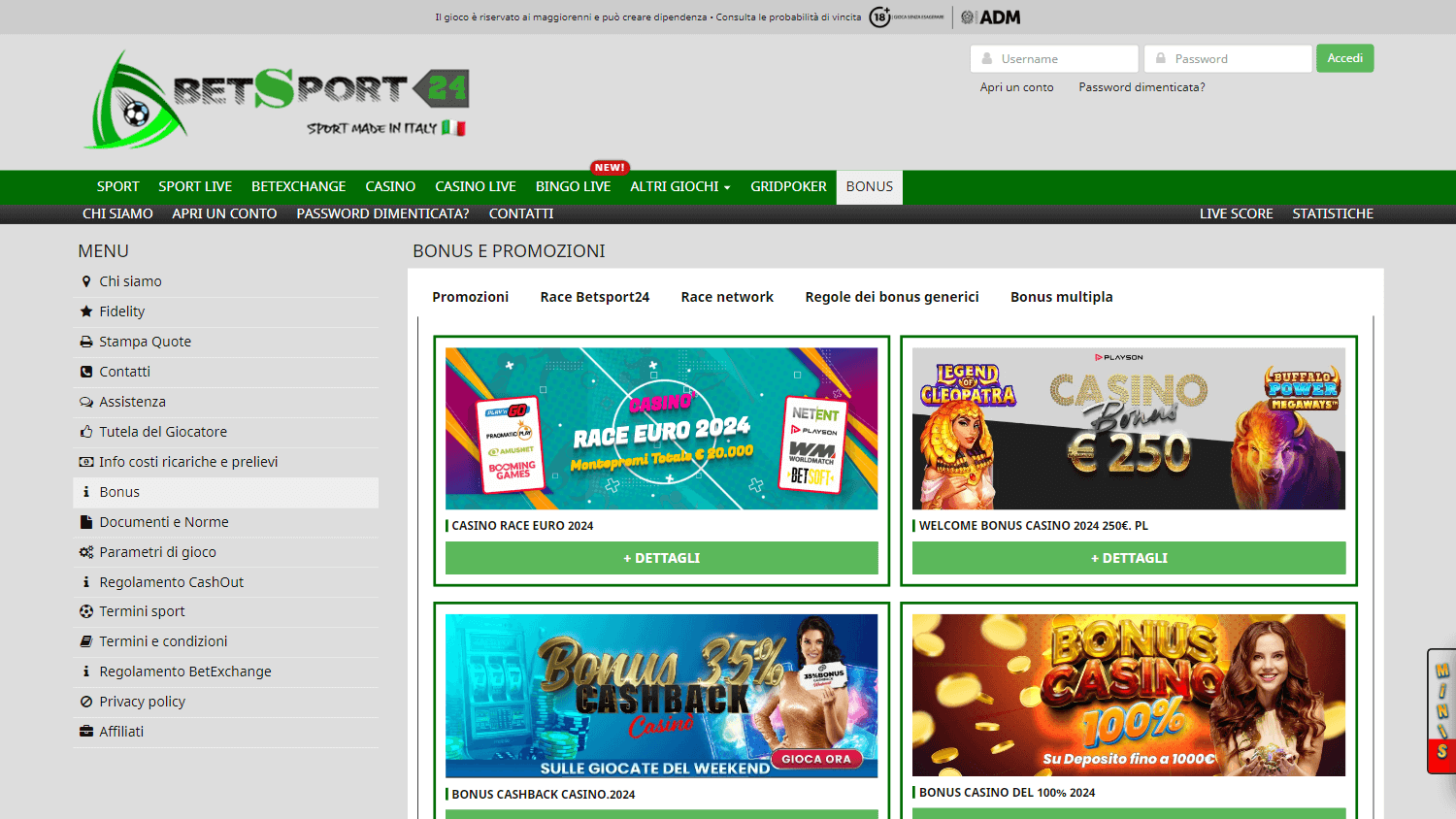Click Fidelity sidebar menu entry
Screen dimensions: 1456x819
[x=226, y=311]
